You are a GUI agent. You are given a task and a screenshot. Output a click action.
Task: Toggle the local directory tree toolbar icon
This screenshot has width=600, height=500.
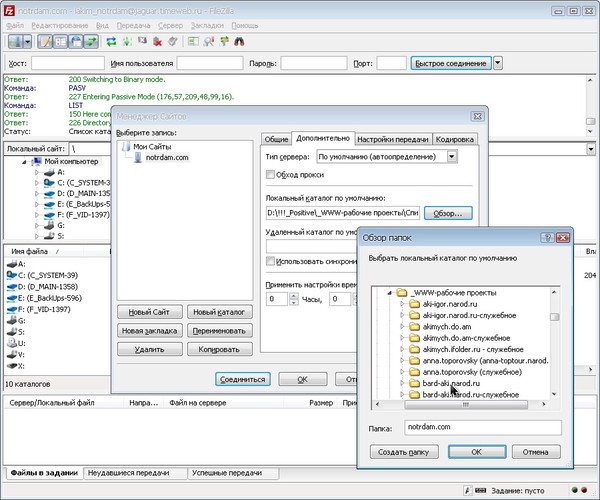(60, 41)
